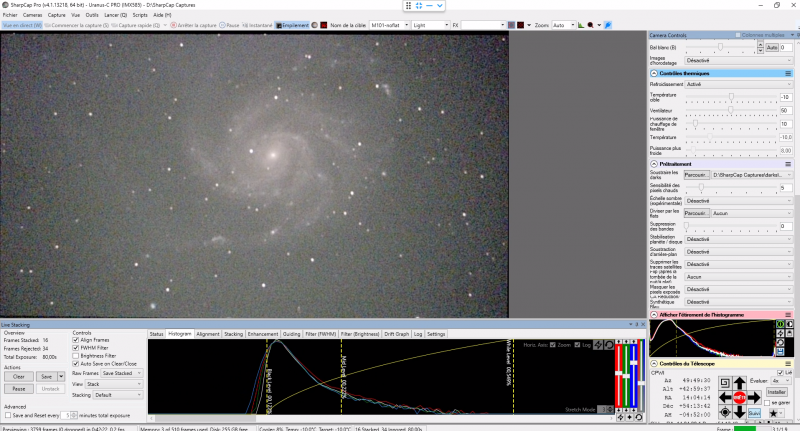Viewport: 800px width, 431px height.
Task: Toggle Empilement live stacking tool
Action: tap(292, 25)
